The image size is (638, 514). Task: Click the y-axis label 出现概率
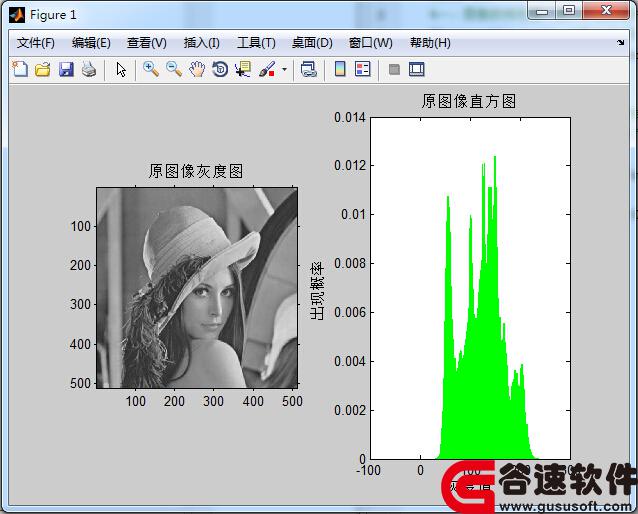click(317, 291)
